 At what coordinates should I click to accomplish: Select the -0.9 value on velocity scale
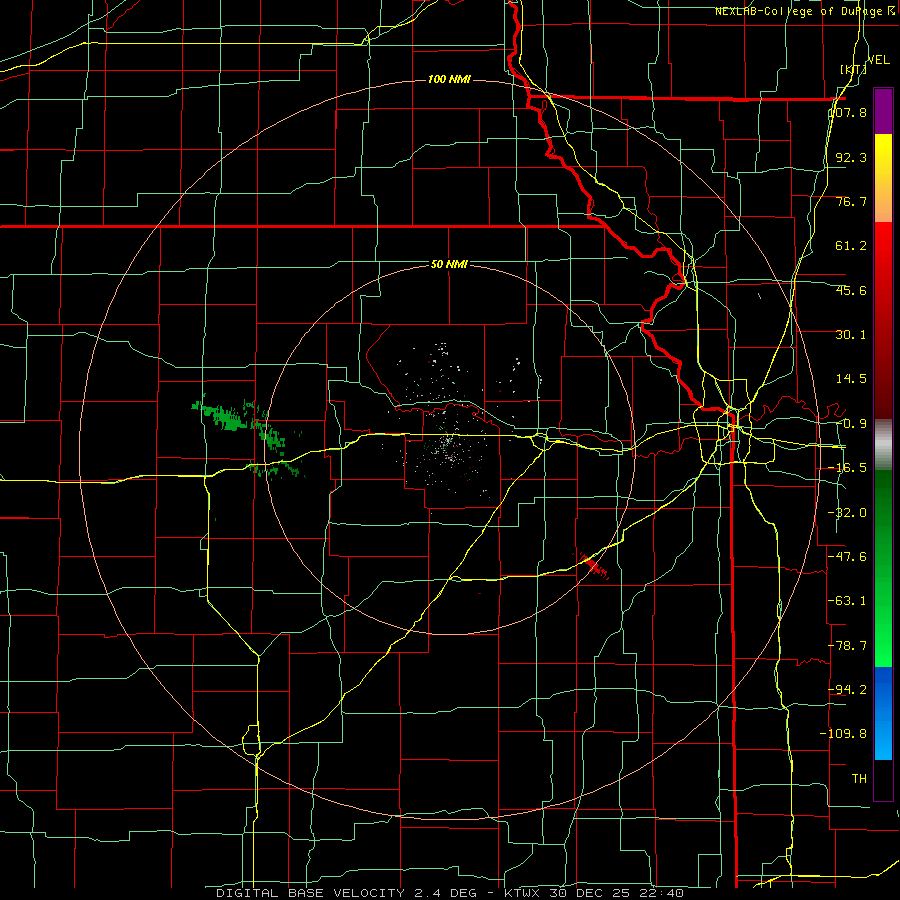(851, 424)
